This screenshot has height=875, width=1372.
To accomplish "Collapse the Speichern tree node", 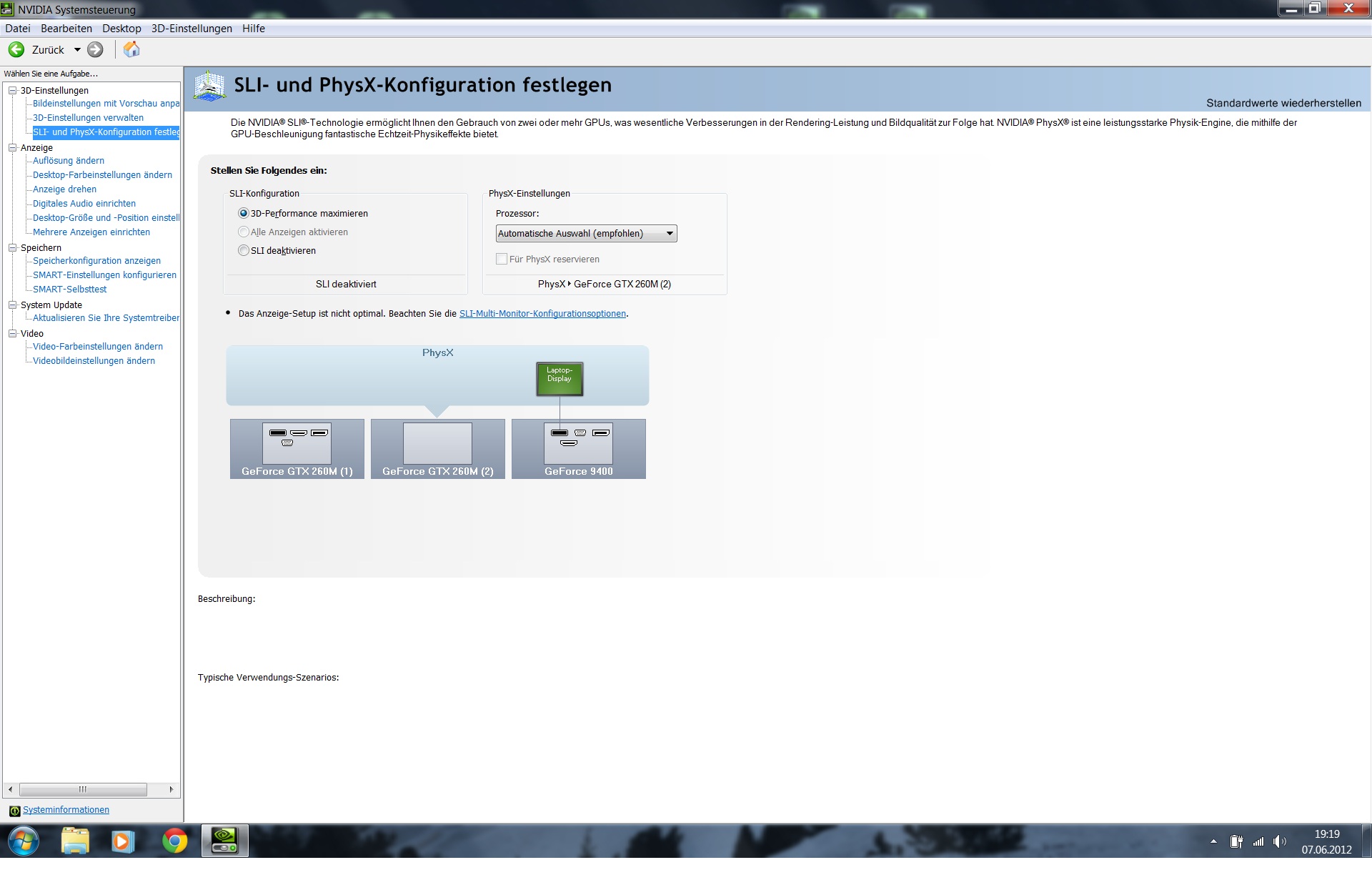I will coord(12,247).
